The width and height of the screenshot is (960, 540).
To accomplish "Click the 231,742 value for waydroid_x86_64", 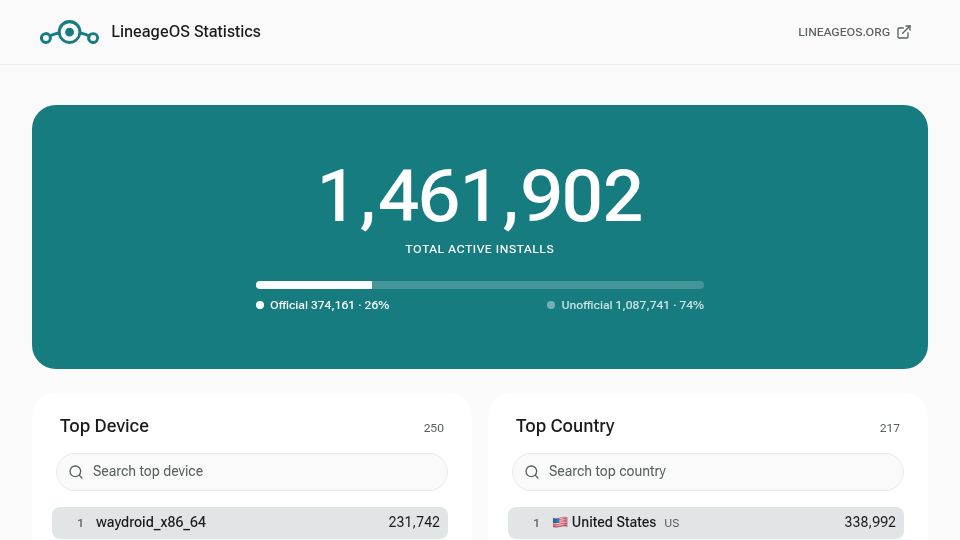I will [414, 522].
